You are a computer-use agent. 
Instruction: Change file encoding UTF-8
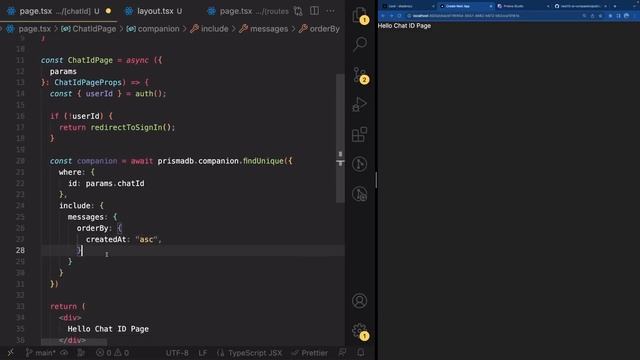click(178, 353)
